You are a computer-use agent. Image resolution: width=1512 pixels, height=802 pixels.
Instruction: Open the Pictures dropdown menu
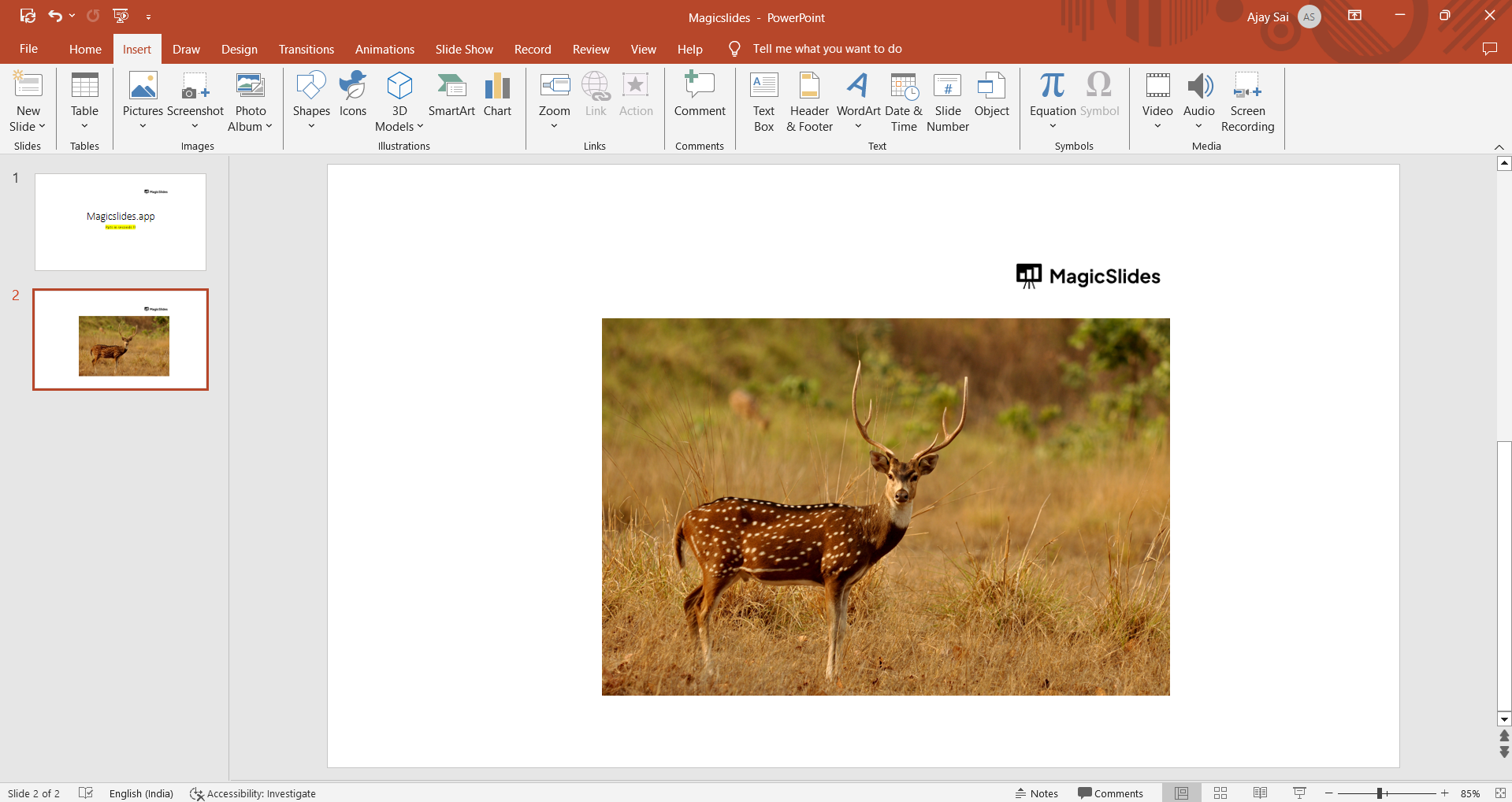pos(143,126)
